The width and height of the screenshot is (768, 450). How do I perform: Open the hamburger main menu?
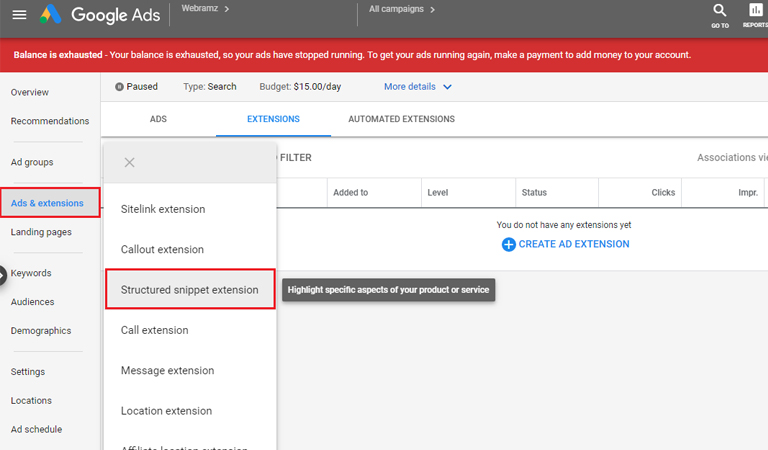(x=20, y=15)
